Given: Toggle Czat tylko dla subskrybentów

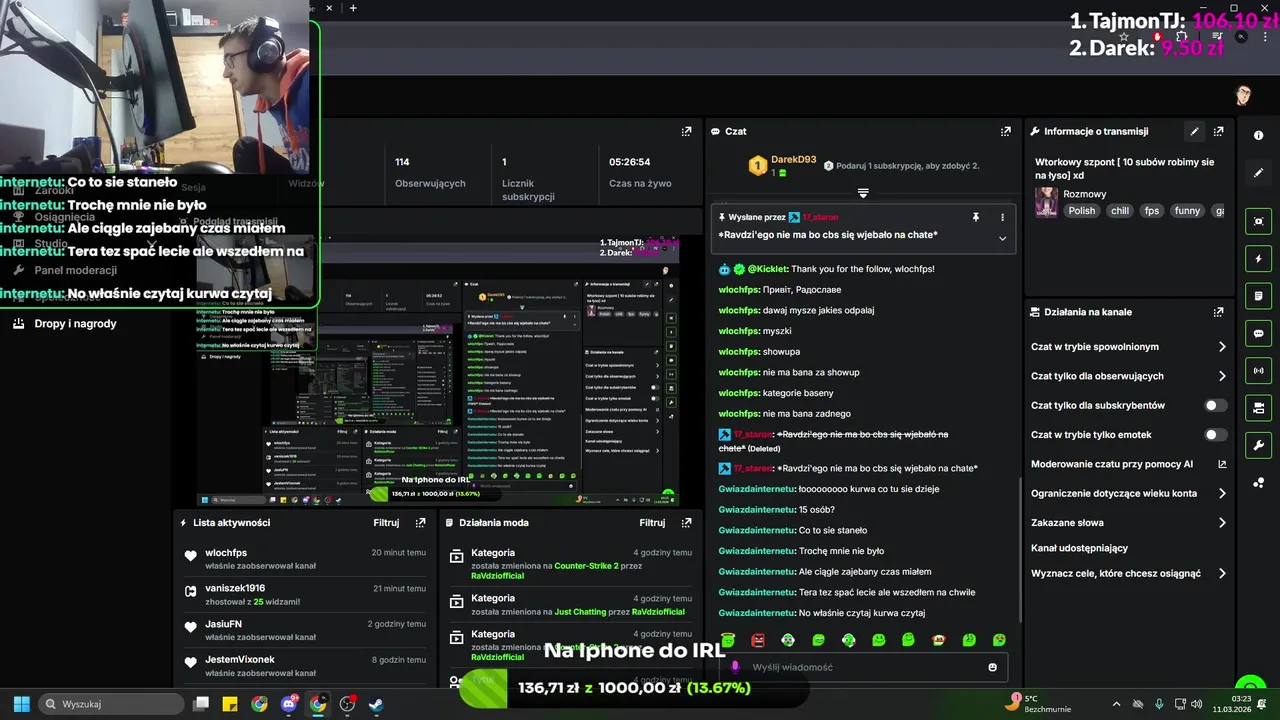Looking at the screenshot, I should 1215,406.
